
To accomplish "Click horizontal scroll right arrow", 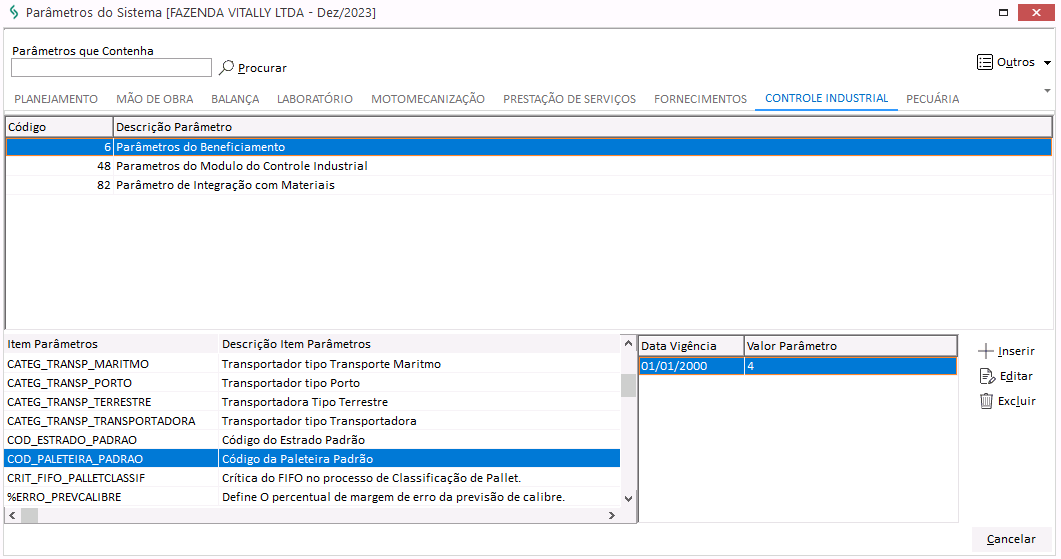I will [x=612, y=516].
